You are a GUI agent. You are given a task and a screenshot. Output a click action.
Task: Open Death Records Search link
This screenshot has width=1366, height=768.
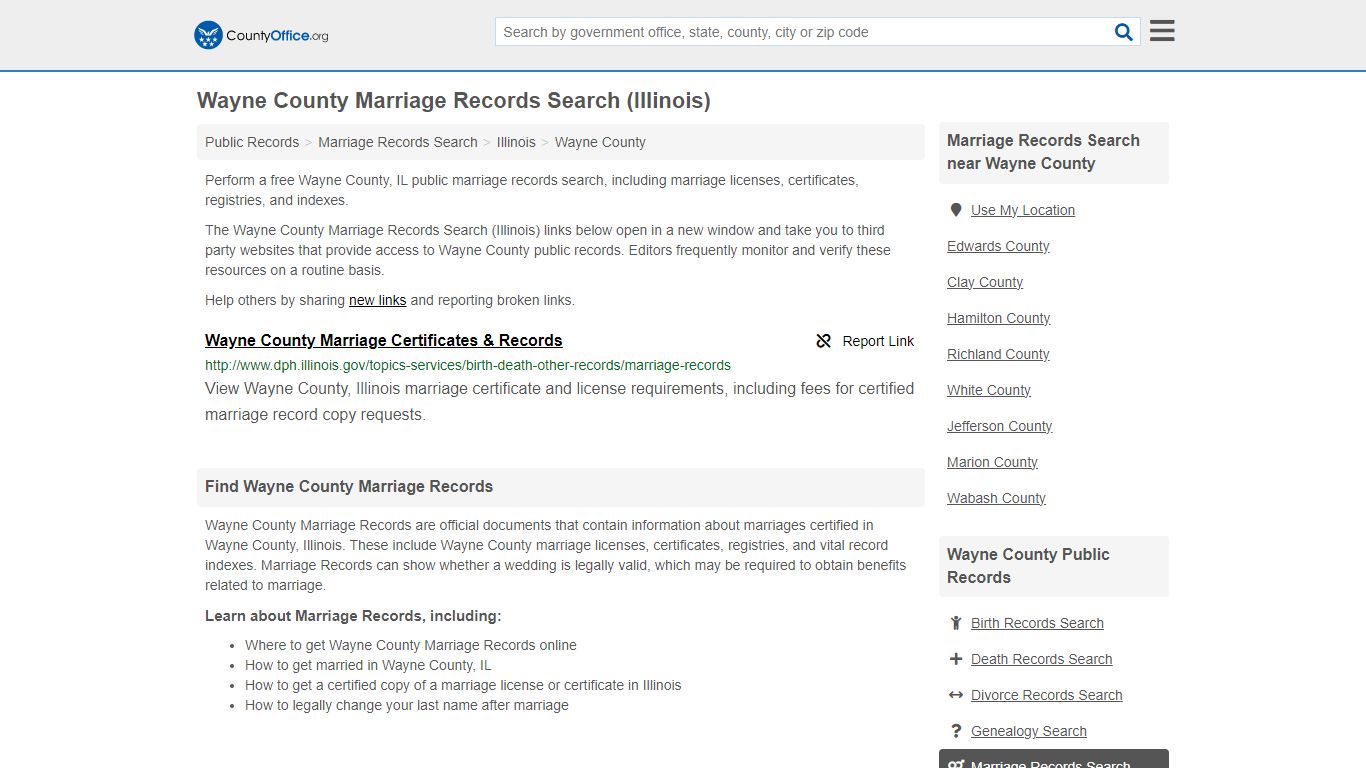pyautogui.click(x=1041, y=659)
